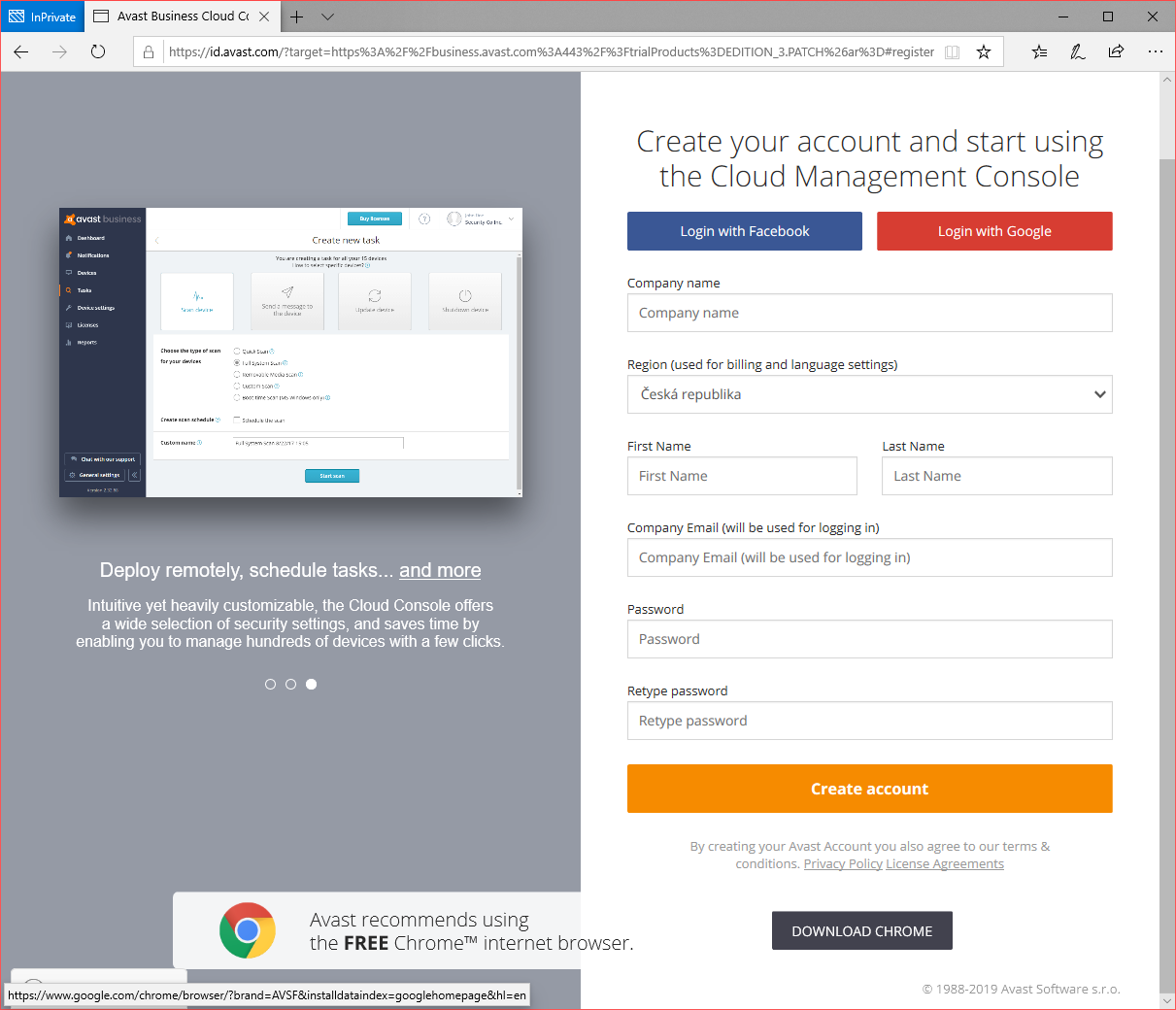
Task: Focus the Retype password field
Action: click(x=870, y=721)
